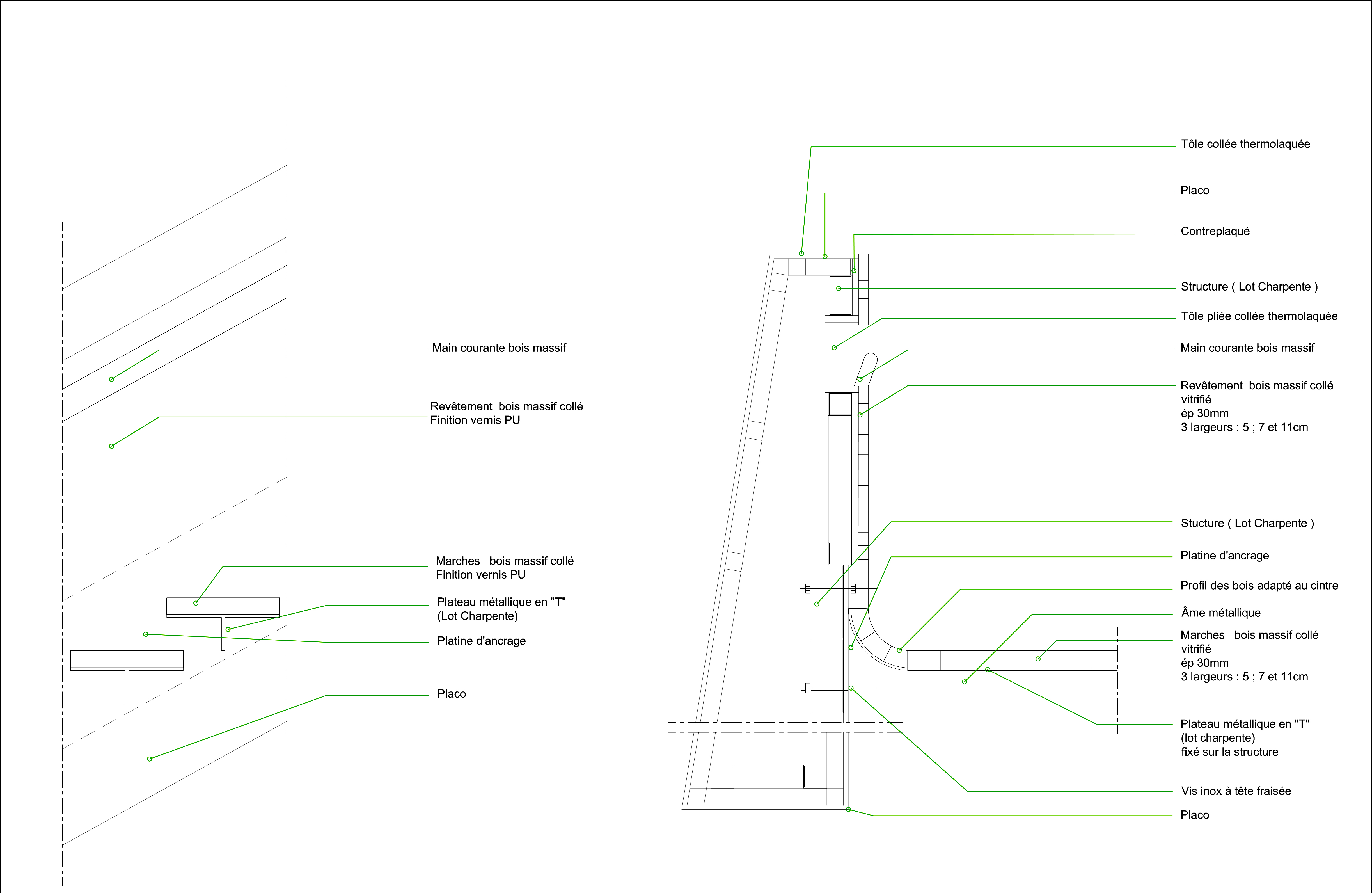Click the bottom-left square tube in section base
Image resolution: width=1372 pixels, height=893 pixels.
722,776
